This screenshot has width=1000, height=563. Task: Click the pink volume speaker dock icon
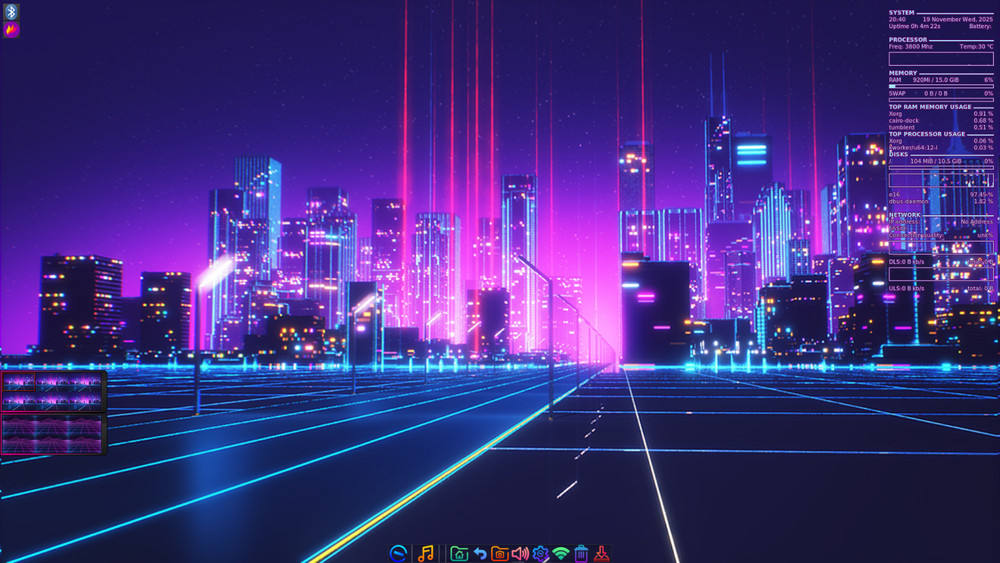coord(520,553)
